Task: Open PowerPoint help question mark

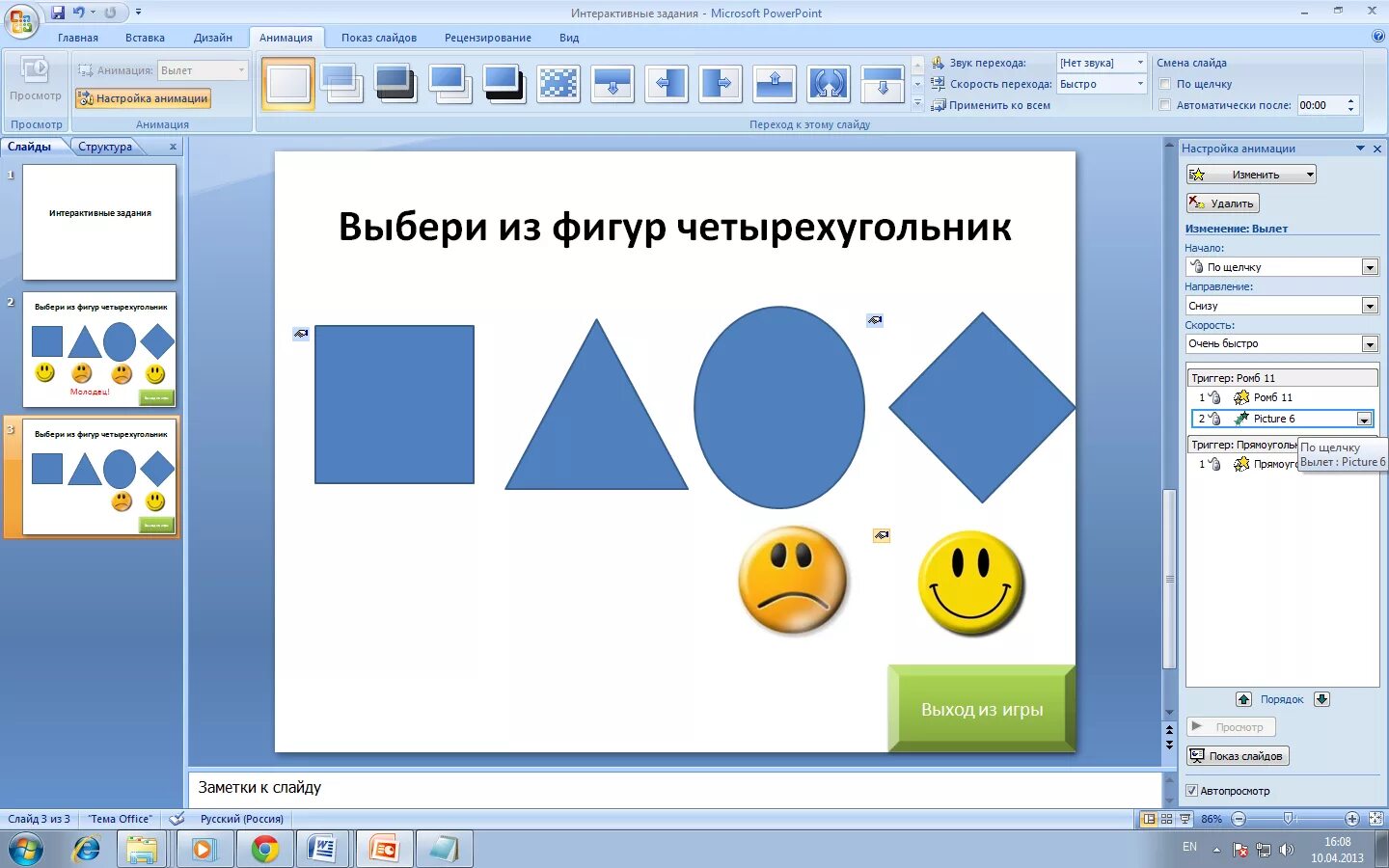Action: (1377, 37)
